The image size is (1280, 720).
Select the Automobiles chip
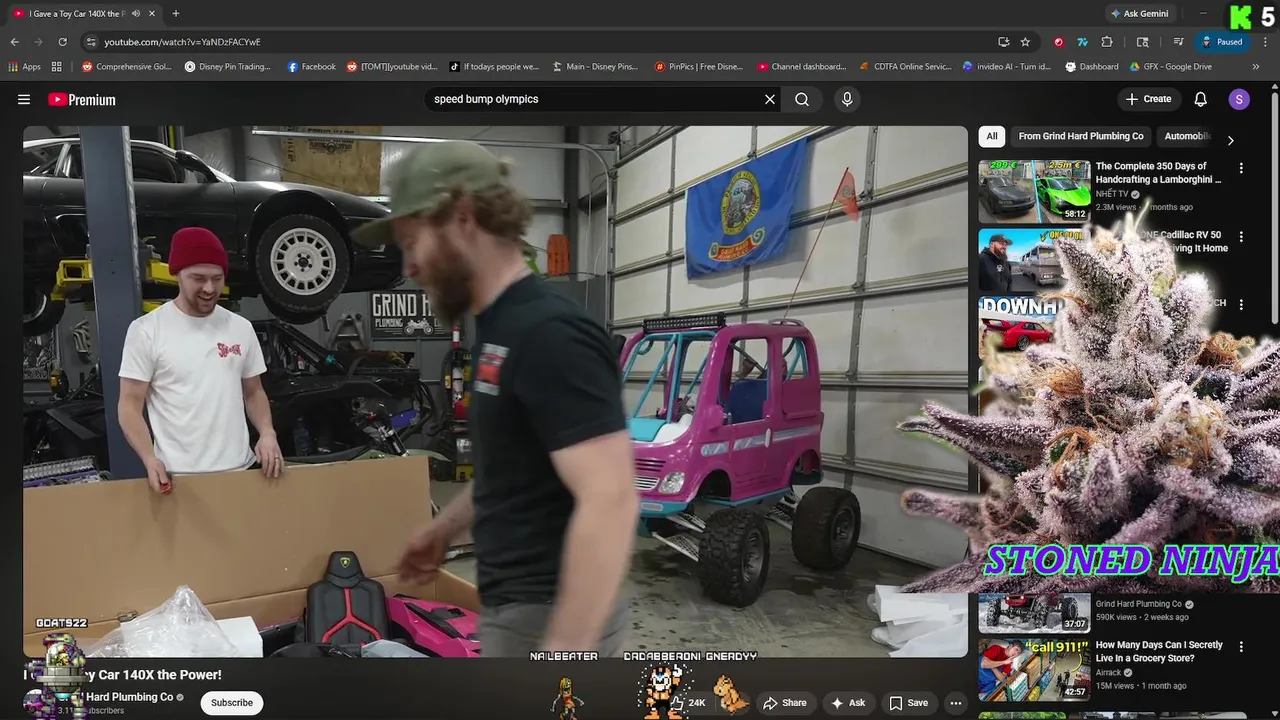[1187, 136]
